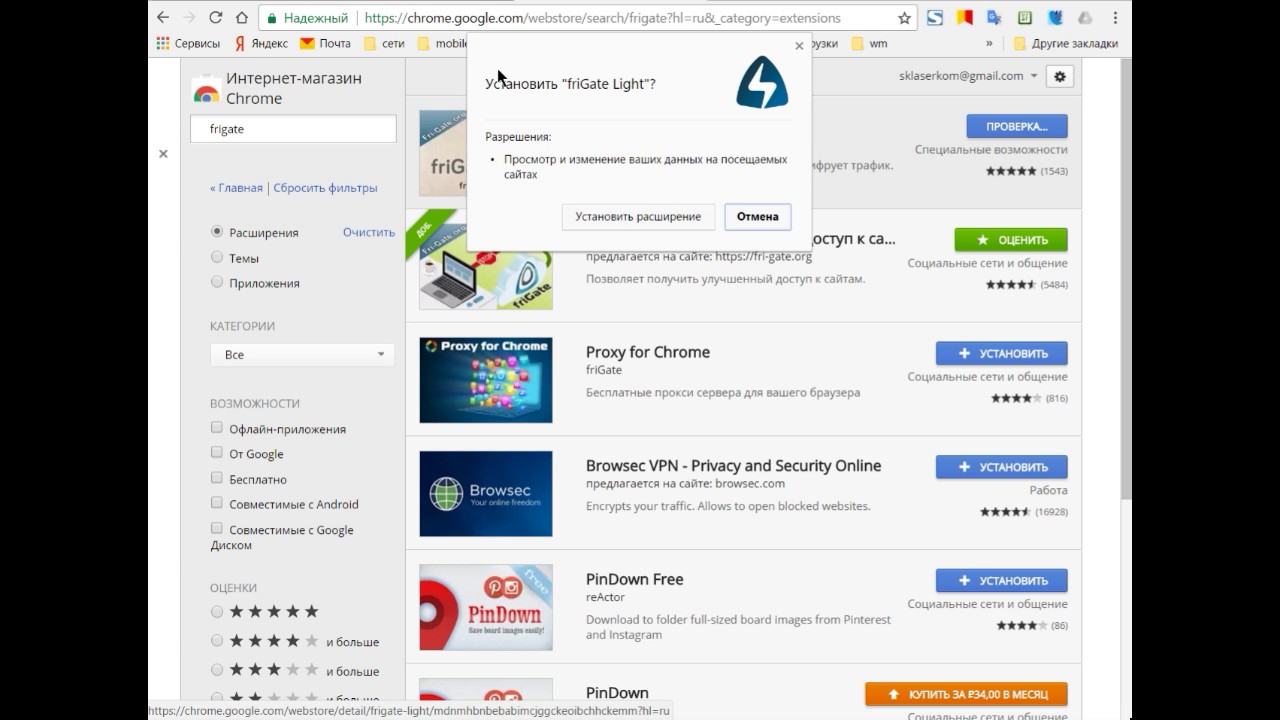1280x720 pixels.
Task: Check the Офлайн-приложения checkbox
Action: [x=217, y=428]
